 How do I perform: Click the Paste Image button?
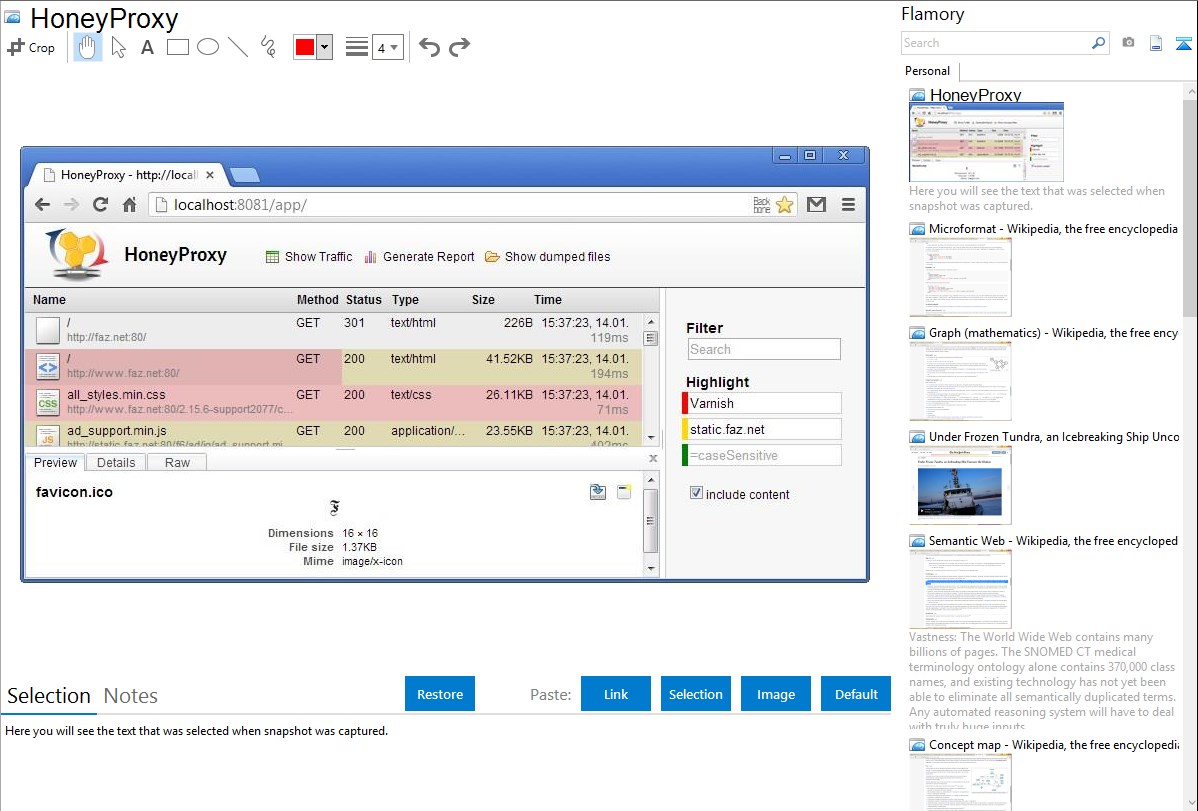tap(775, 694)
